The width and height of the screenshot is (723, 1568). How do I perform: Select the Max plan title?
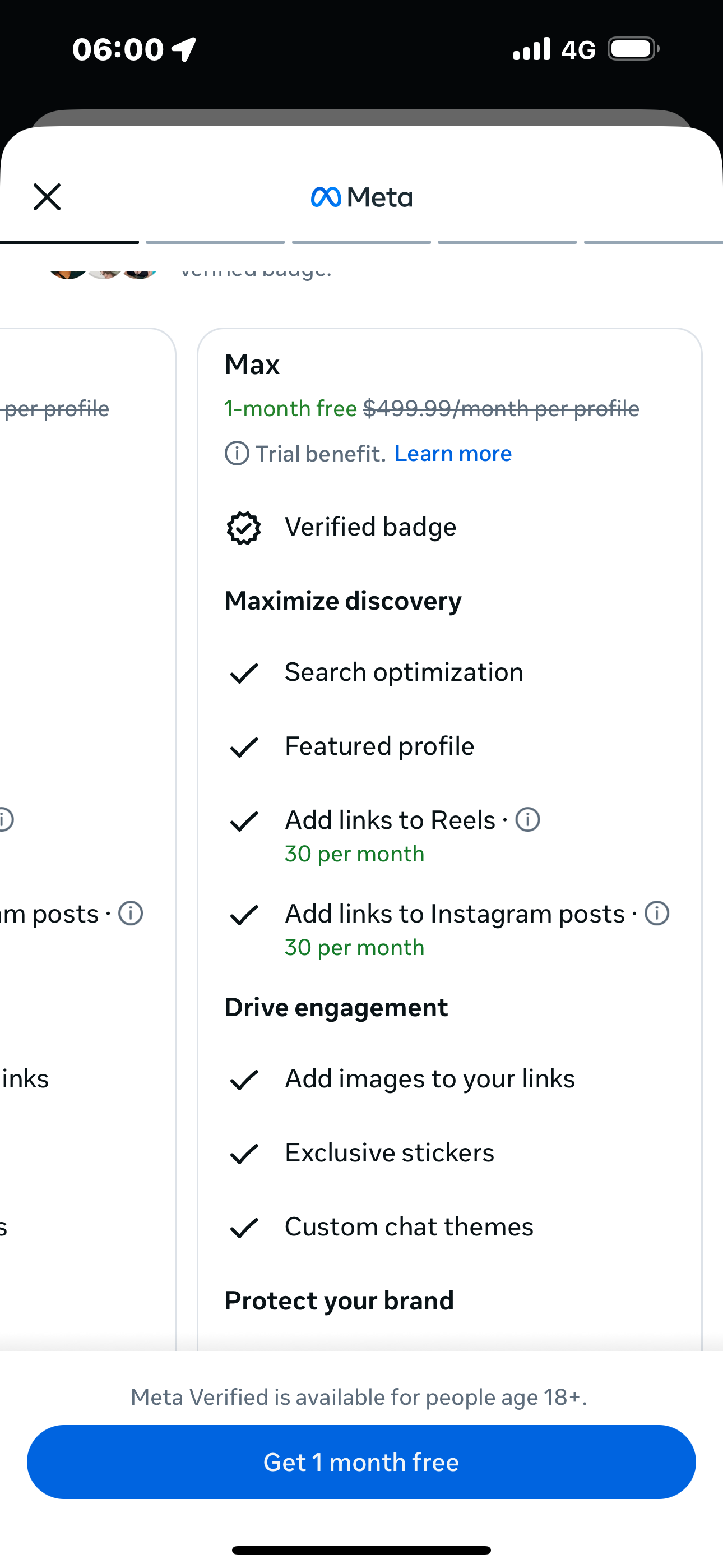[x=252, y=365]
